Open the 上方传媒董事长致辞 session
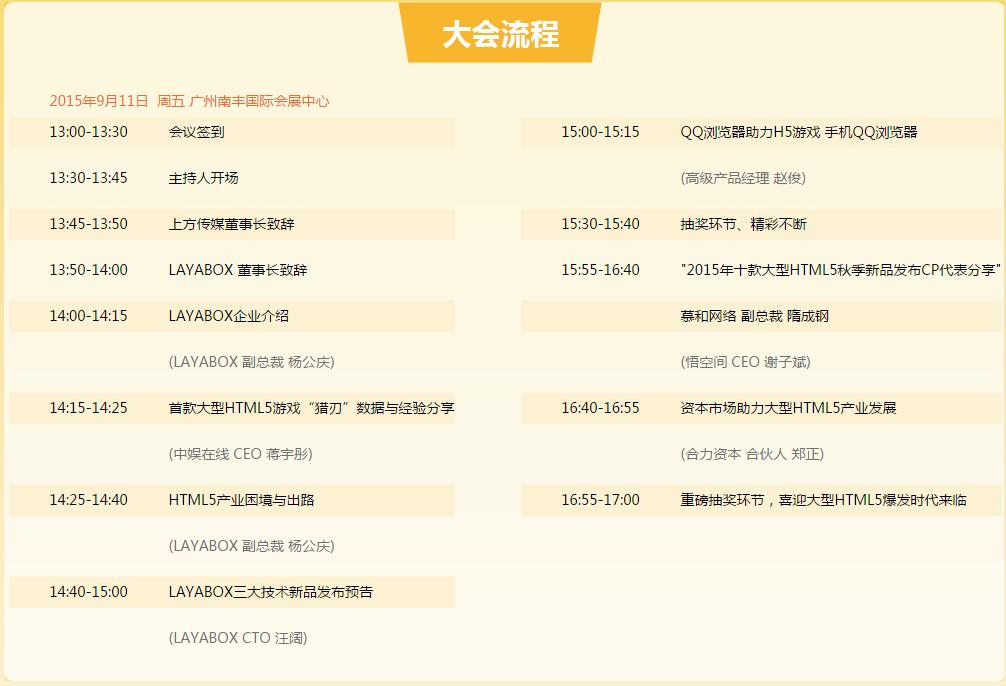 pos(245,223)
